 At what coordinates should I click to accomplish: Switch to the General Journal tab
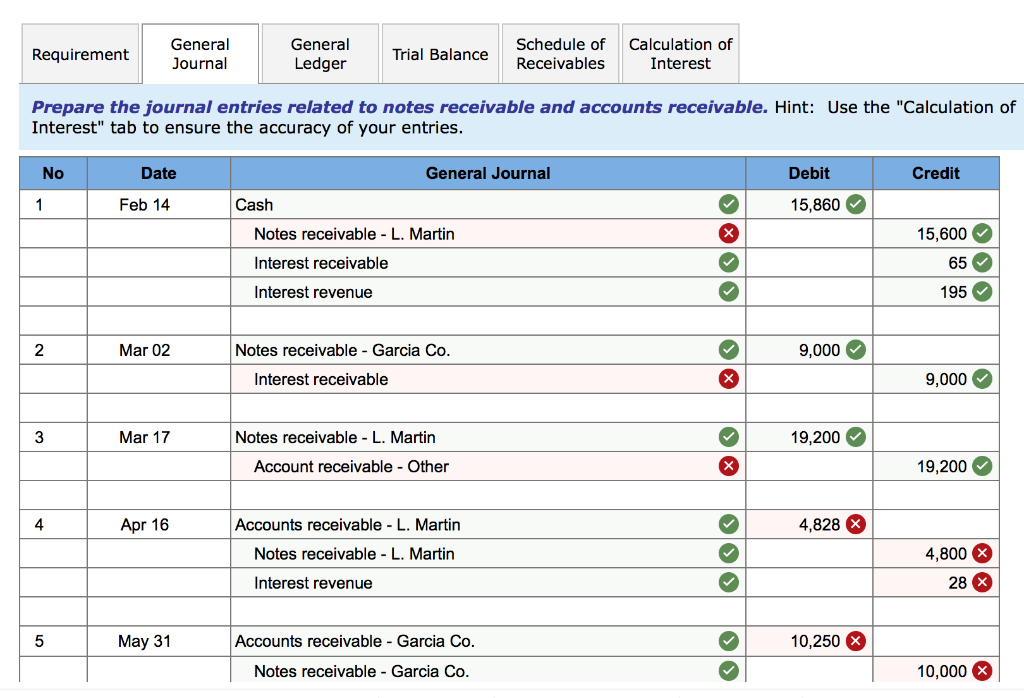click(x=200, y=54)
